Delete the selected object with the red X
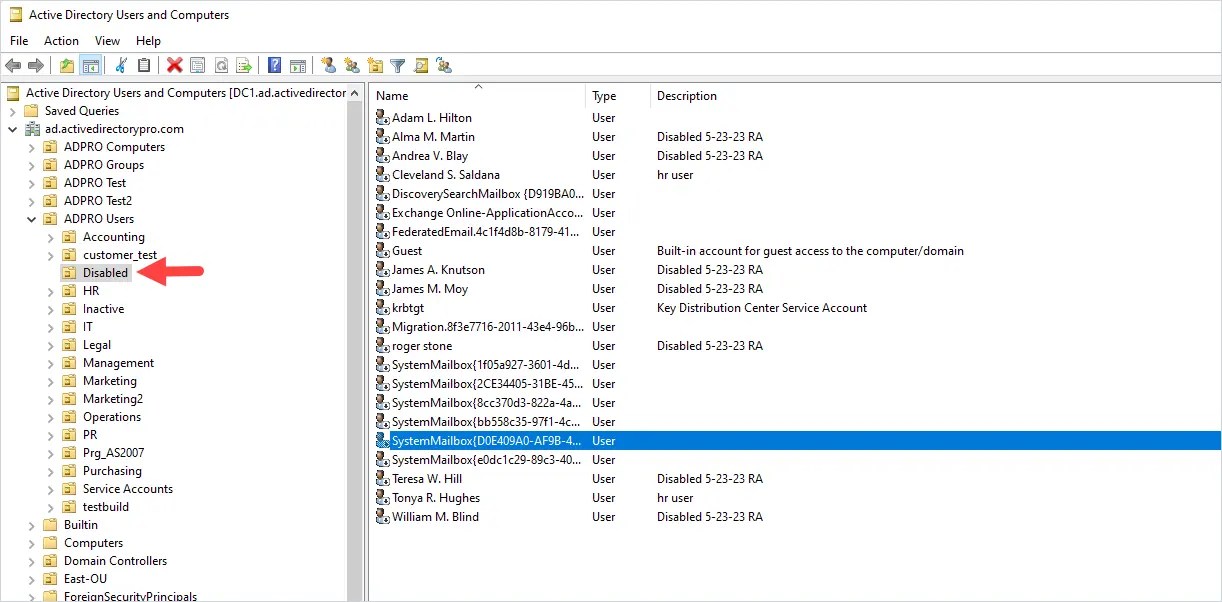 point(173,64)
